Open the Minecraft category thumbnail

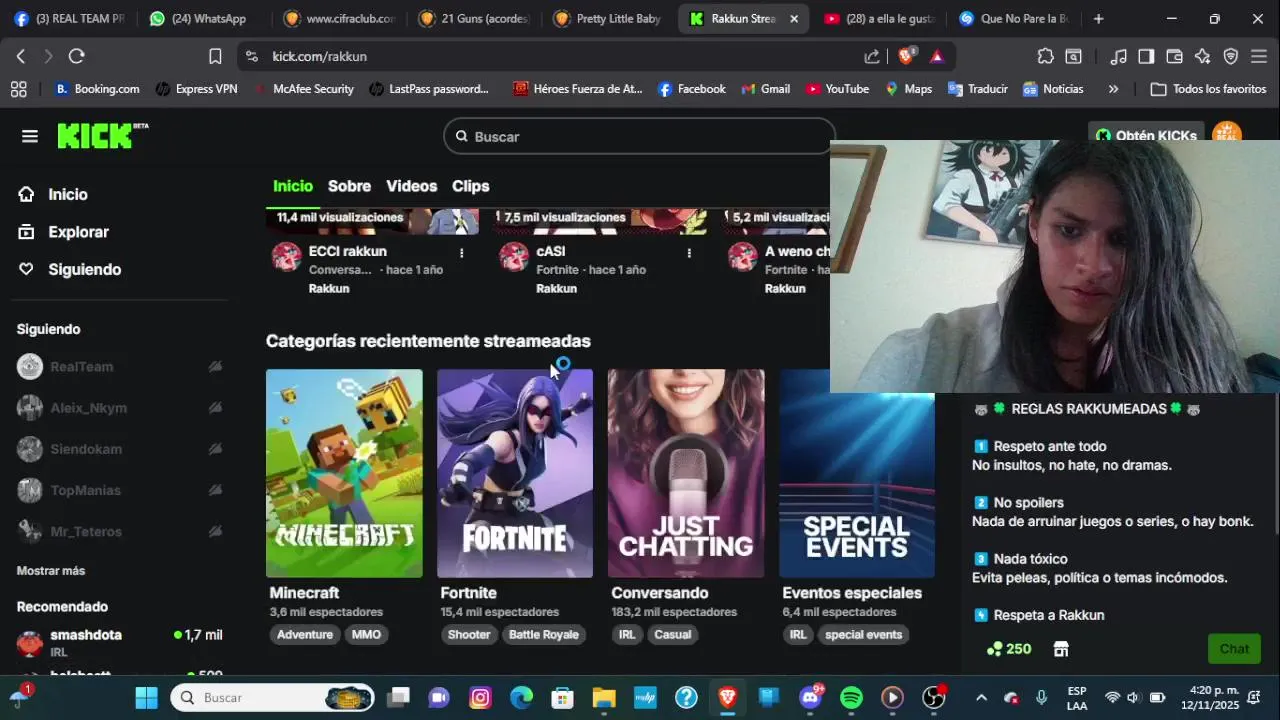click(x=344, y=473)
